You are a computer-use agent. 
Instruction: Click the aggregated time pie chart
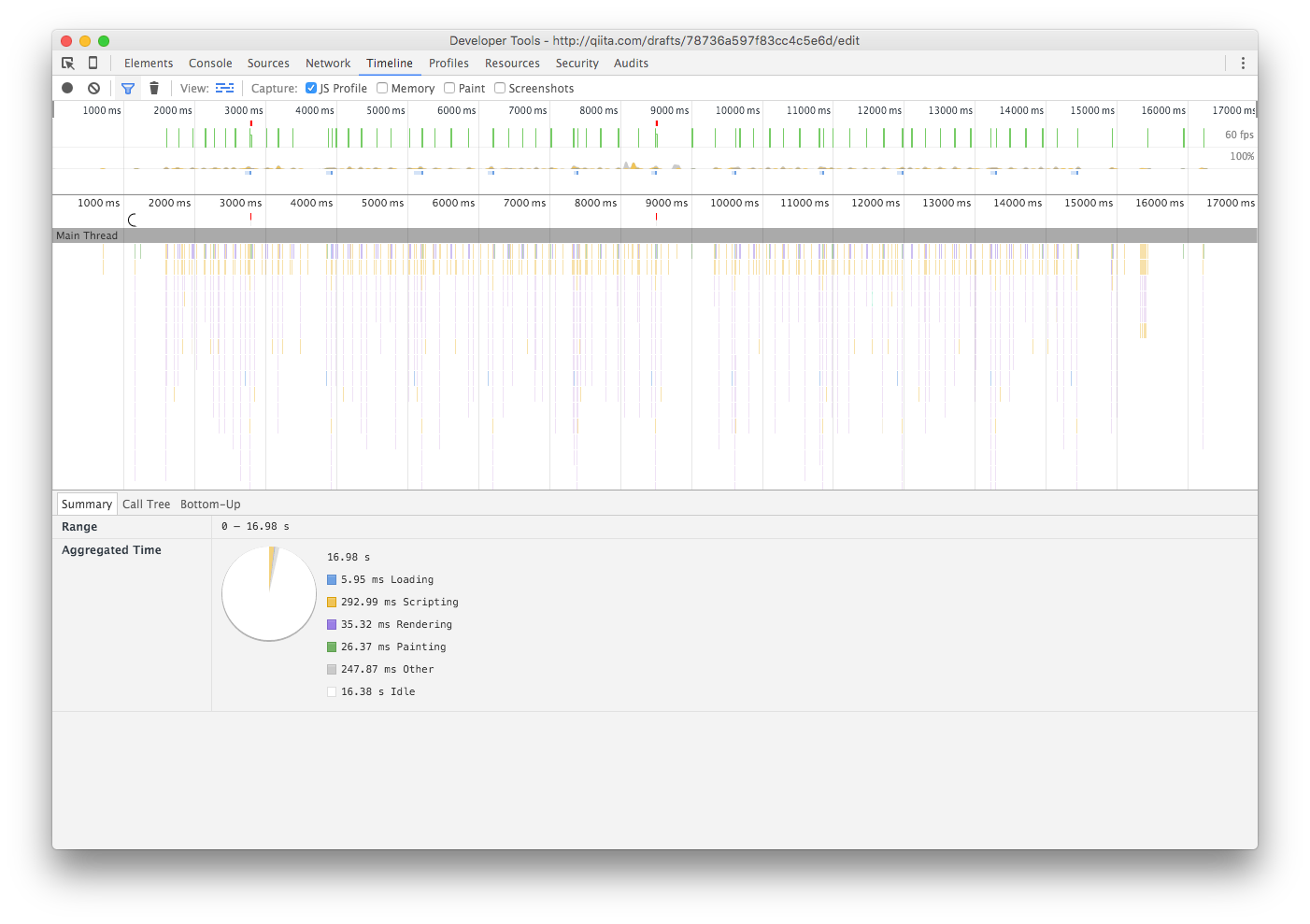pos(268,592)
